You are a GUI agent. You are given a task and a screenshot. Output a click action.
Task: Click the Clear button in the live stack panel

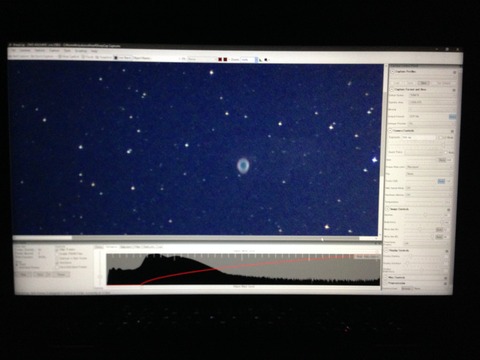pyautogui.click(x=23, y=274)
